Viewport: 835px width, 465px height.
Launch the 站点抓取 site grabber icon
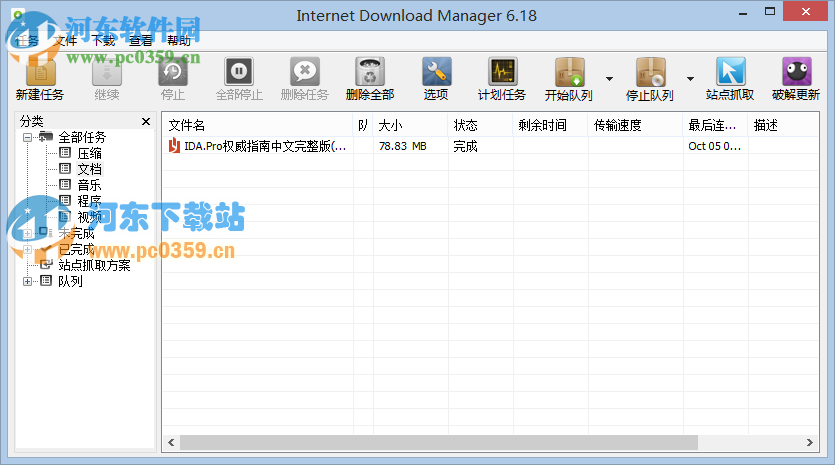(x=730, y=71)
